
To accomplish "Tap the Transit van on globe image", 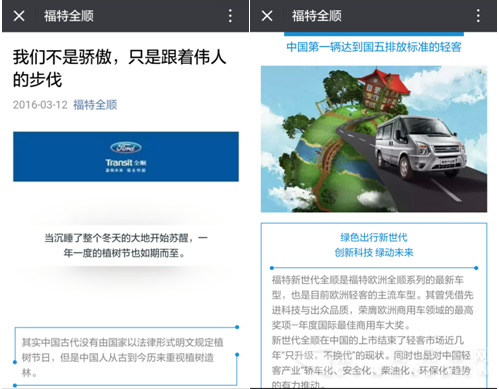I will pyautogui.click(x=374, y=139).
